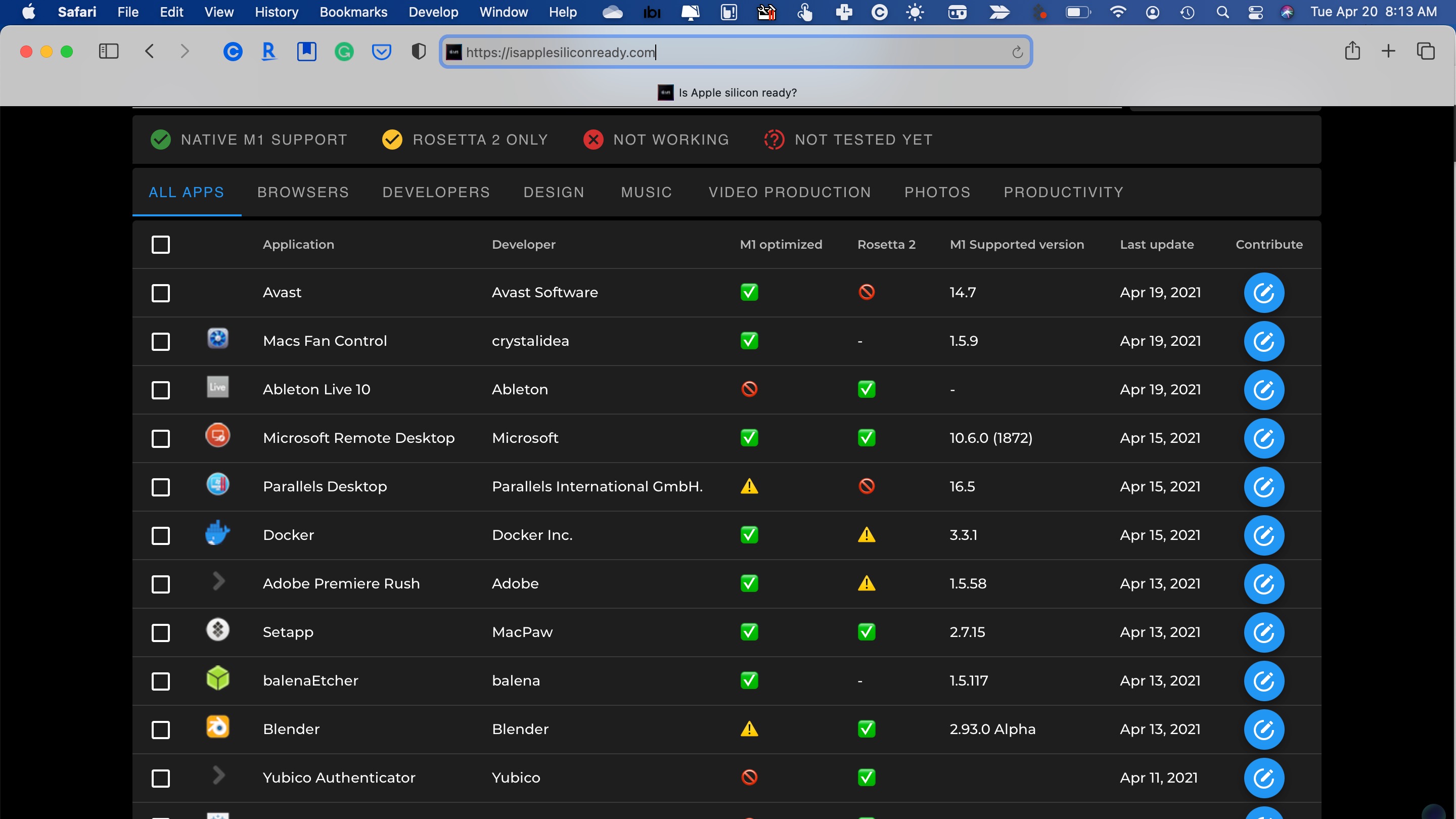The width and height of the screenshot is (1456, 819).
Task: Click the Safari address bar URL field
Action: click(x=736, y=52)
